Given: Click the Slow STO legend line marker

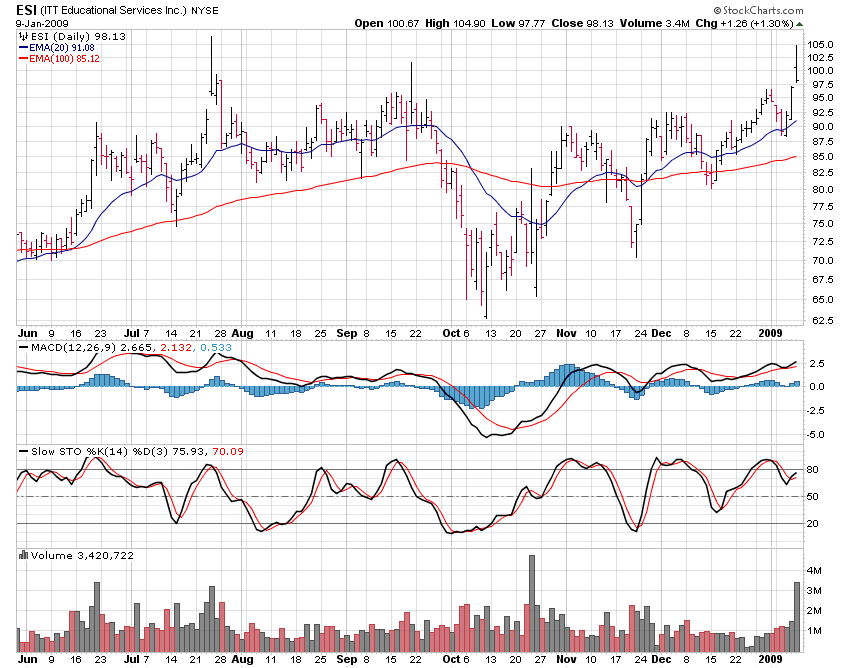Looking at the screenshot, I should pos(23,450).
